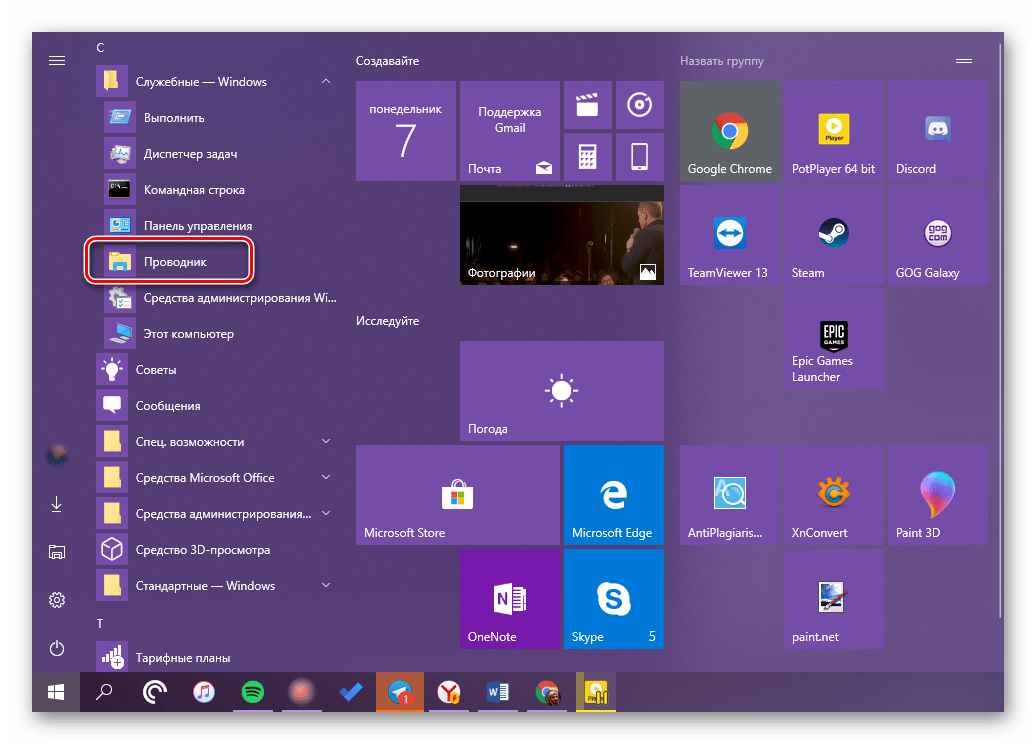Open Microsoft Word from the taskbar

pos(498,692)
